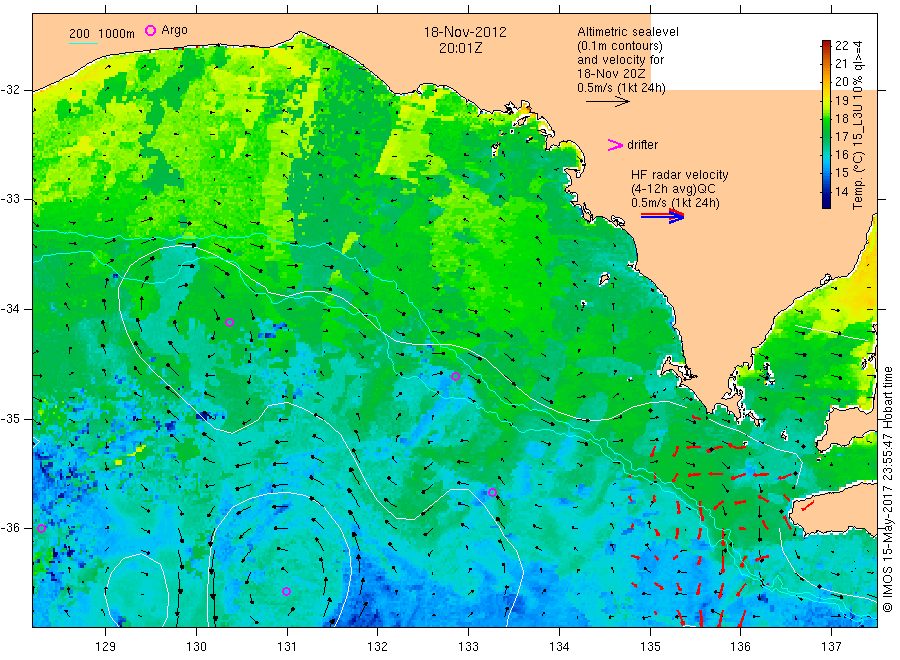
Task: Click the time text 20:01Z
Action: [460, 48]
